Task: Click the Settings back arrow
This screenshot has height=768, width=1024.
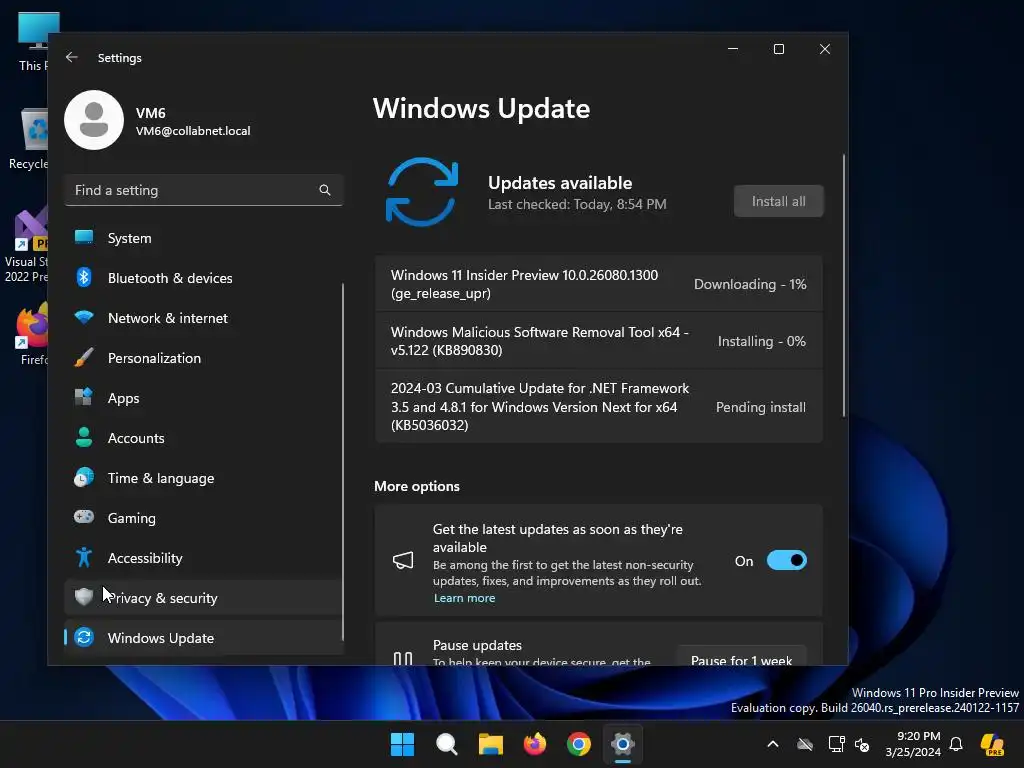Action: 72,57
